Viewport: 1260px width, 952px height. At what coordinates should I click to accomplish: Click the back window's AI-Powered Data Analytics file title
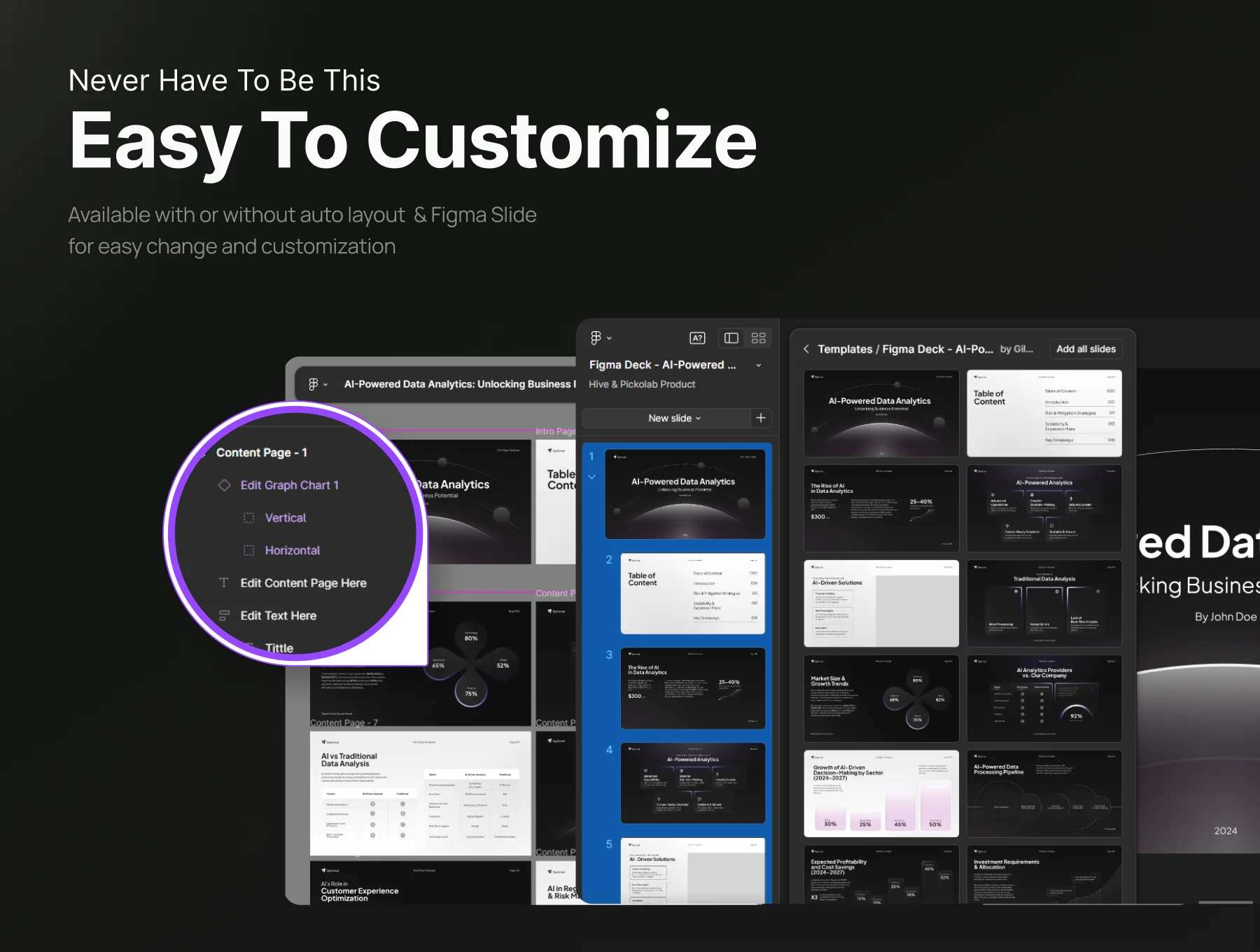(459, 384)
